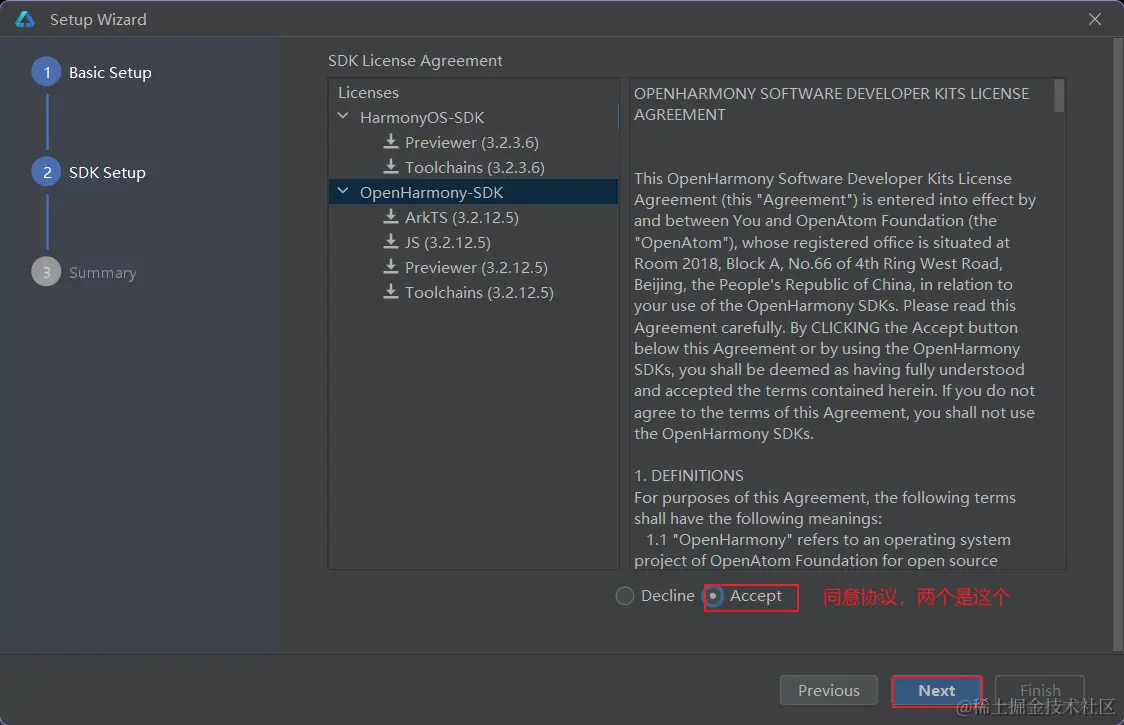The height and width of the screenshot is (725, 1124).
Task: Click '1. DEFINITIONS' in license text
Action: (688, 475)
